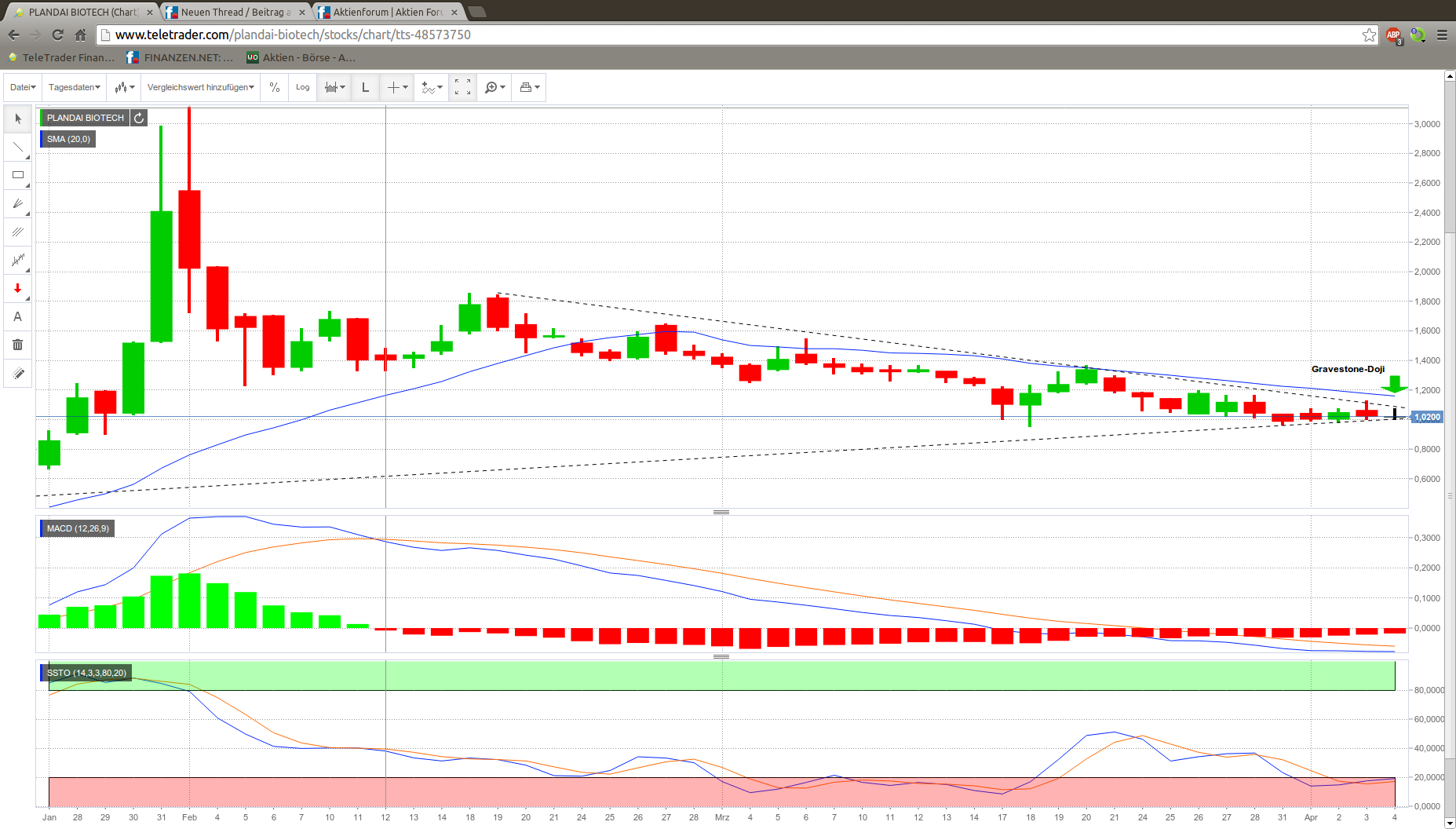Open the candlestick chart type dropdown
Image resolution: width=1456 pixels, height=829 pixels.
[125, 87]
